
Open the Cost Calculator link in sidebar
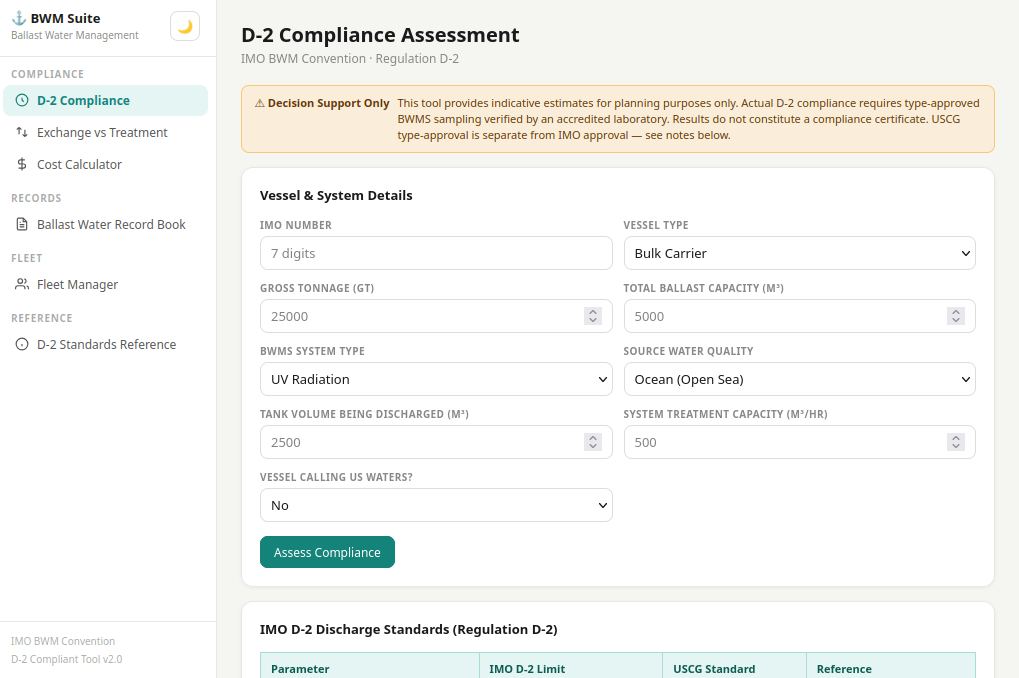click(79, 164)
